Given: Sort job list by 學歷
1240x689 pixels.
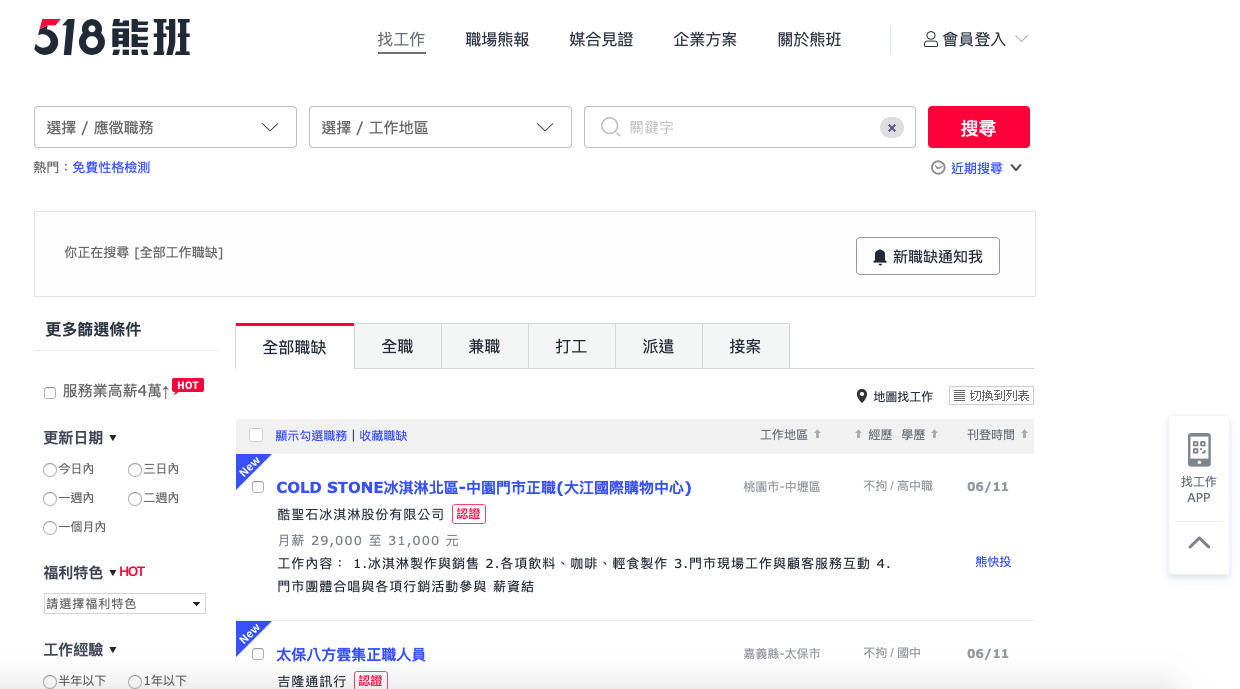Looking at the screenshot, I should pos(920,435).
